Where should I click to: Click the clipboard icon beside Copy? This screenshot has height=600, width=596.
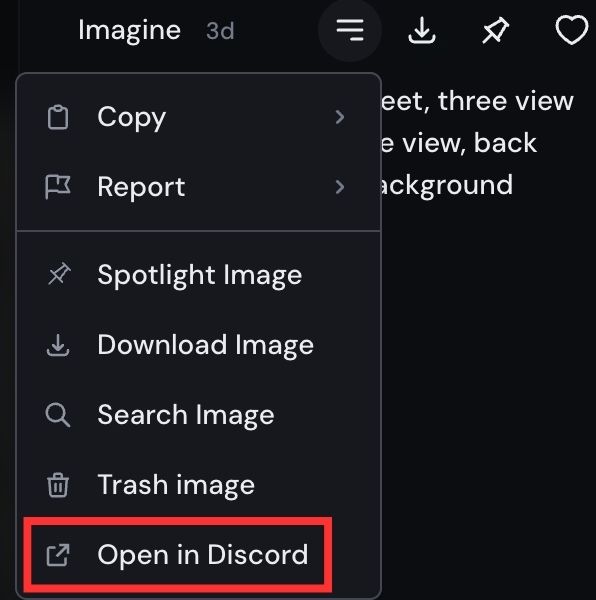pos(58,117)
